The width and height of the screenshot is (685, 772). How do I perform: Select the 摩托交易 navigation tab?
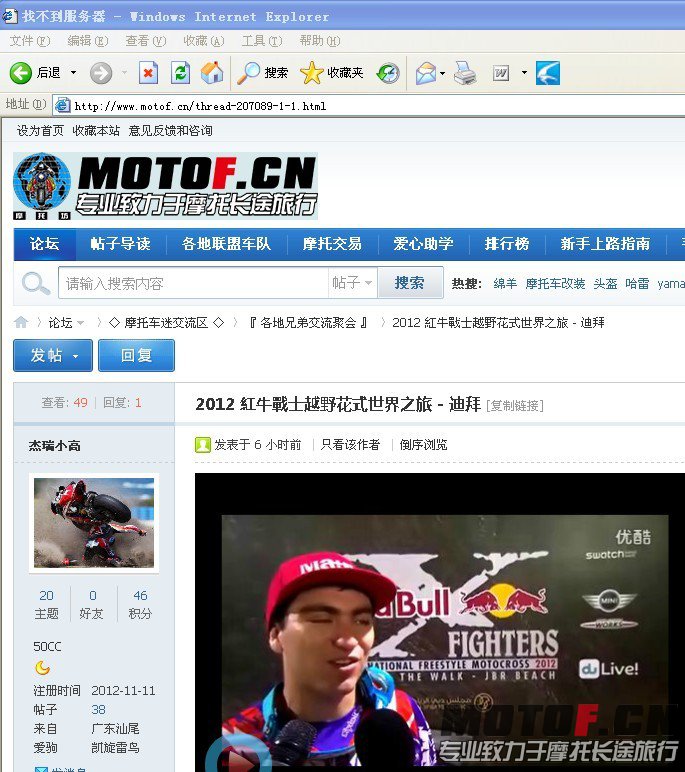click(332, 244)
